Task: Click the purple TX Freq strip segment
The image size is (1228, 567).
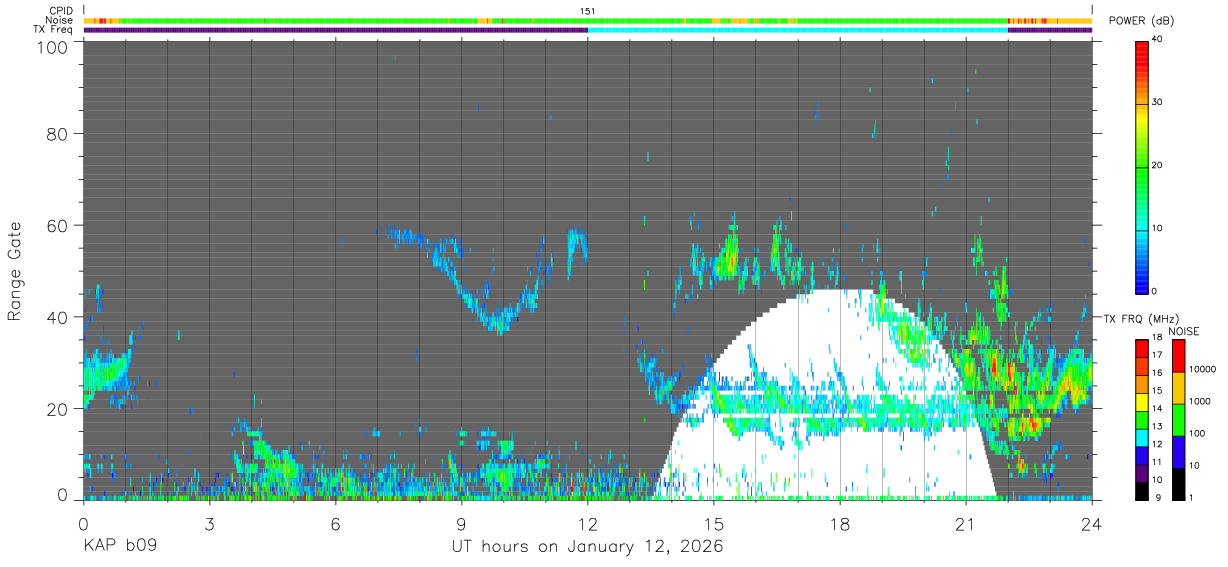Action: coord(335,30)
